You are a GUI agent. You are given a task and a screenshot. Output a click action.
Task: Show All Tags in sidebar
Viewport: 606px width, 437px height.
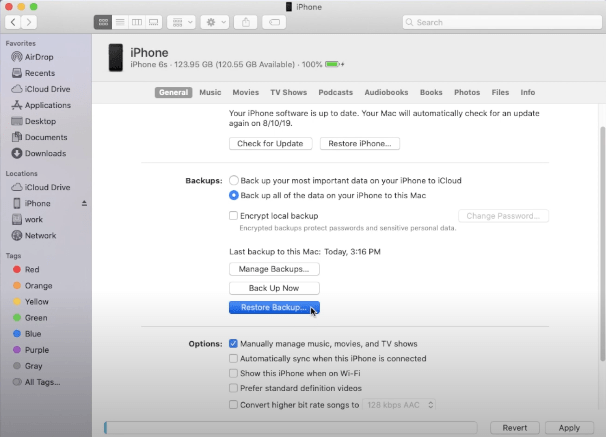(x=36, y=382)
